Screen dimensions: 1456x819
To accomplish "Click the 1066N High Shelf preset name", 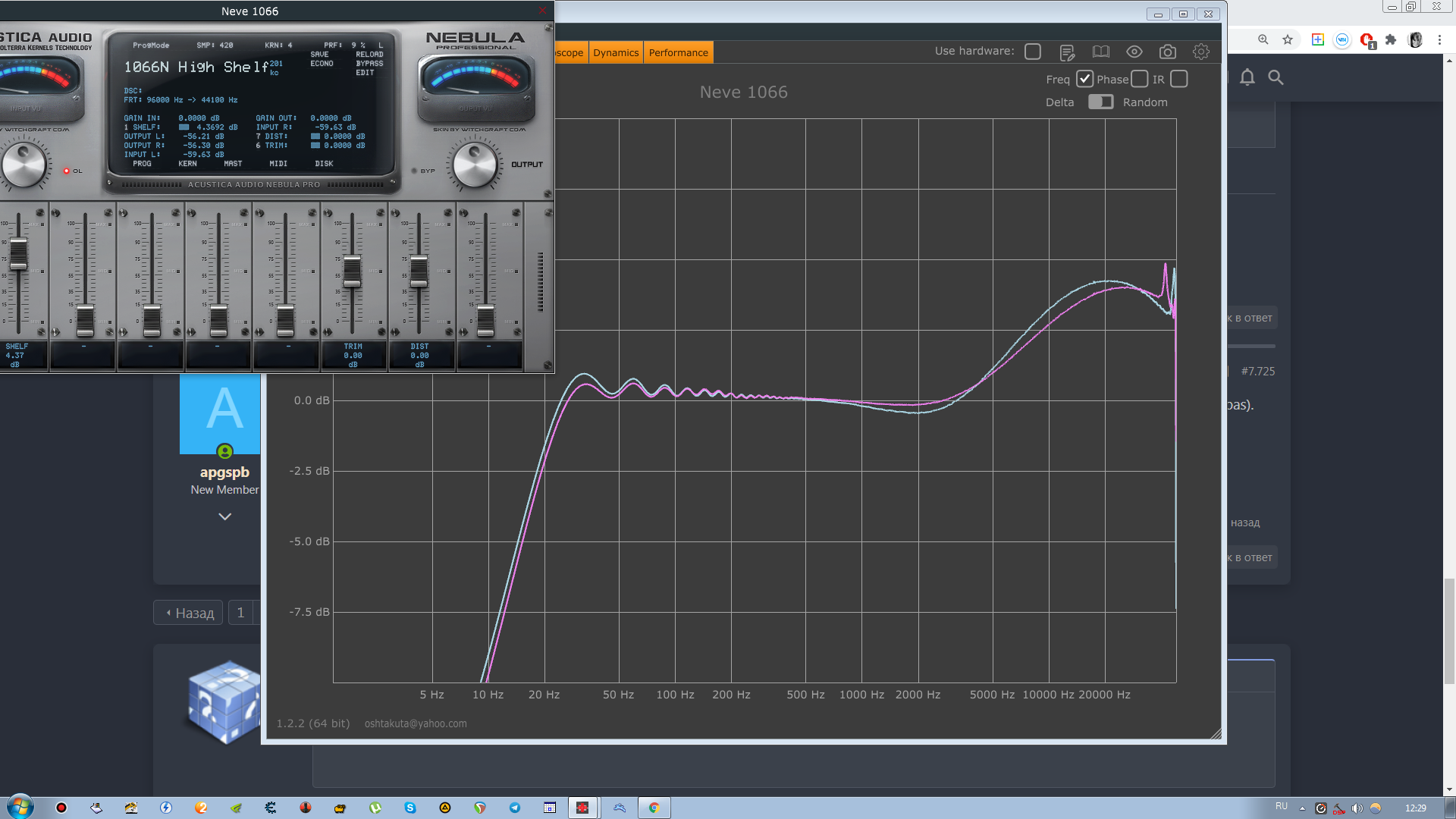I will (196, 67).
